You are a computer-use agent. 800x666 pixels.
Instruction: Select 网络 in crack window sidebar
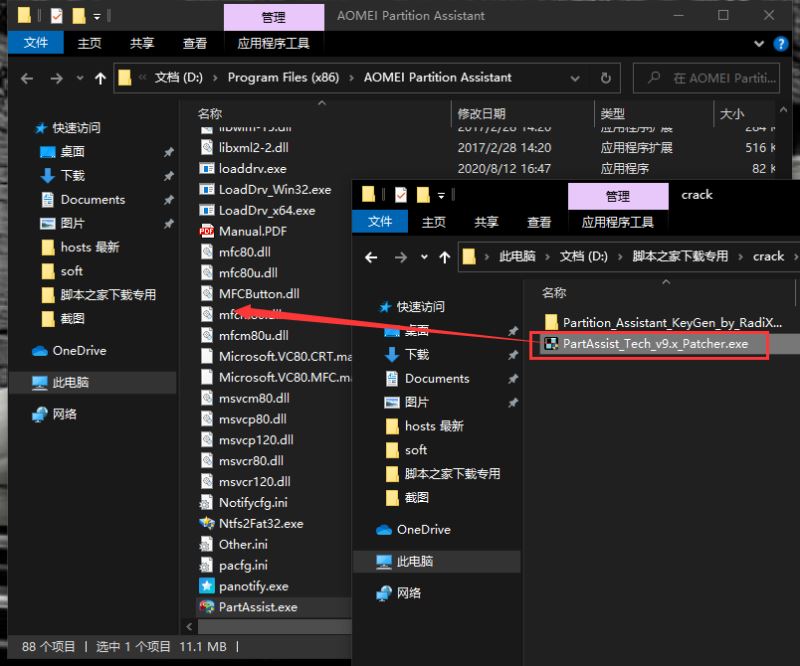(x=409, y=593)
